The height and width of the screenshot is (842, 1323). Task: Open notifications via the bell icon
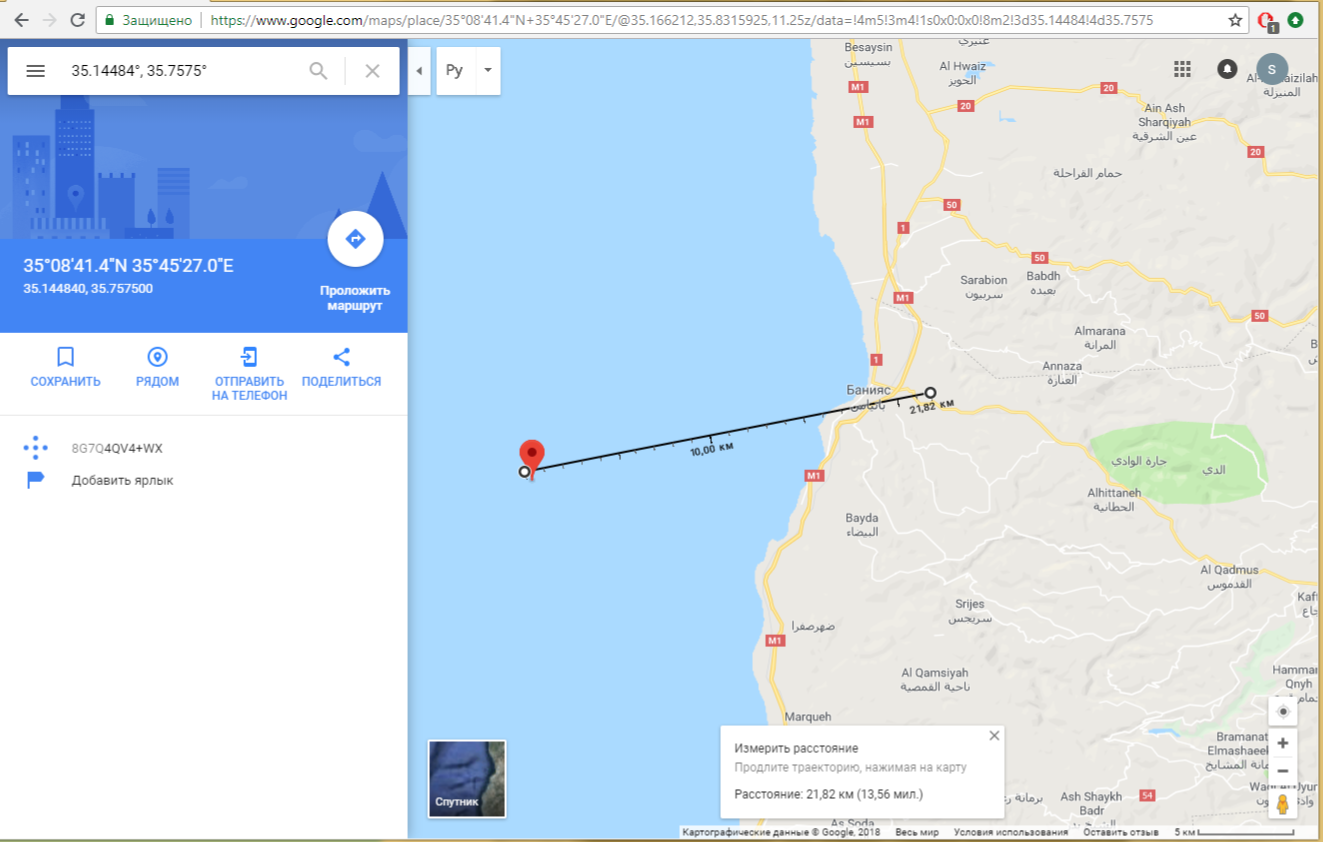pyautogui.click(x=1227, y=69)
